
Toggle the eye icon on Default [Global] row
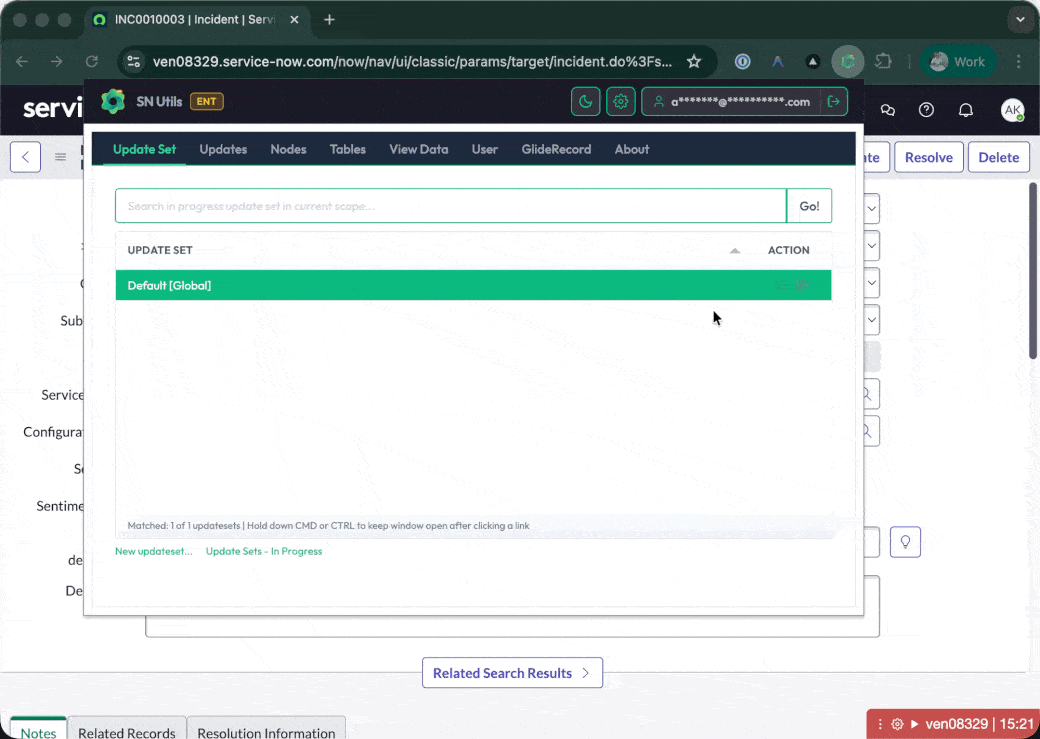[x=801, y=285]
